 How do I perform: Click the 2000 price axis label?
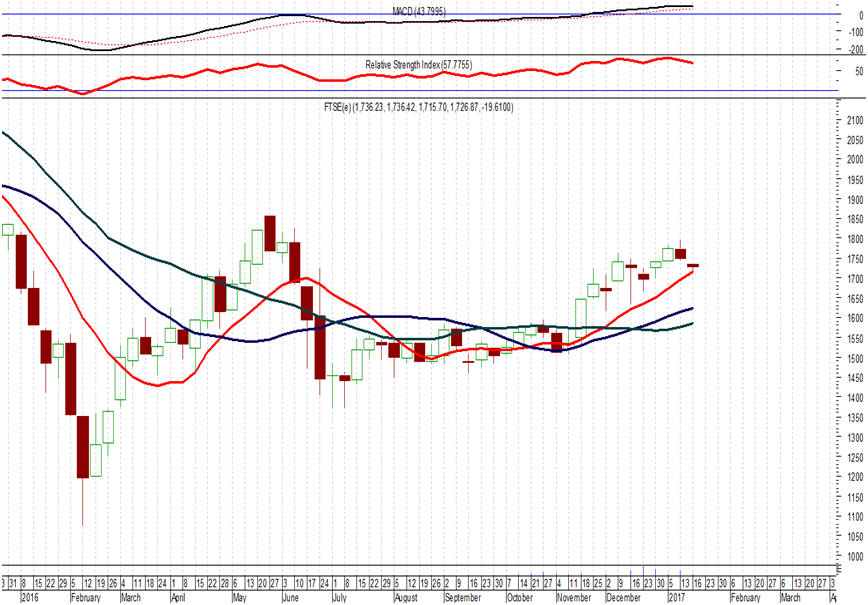[x=855, y=161]
